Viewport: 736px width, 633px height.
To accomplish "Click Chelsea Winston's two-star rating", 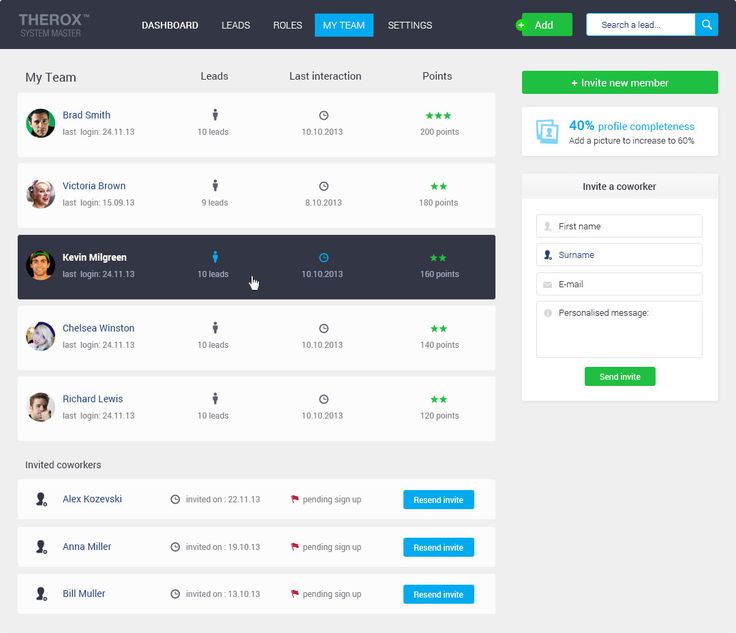I will click(438, 328).
